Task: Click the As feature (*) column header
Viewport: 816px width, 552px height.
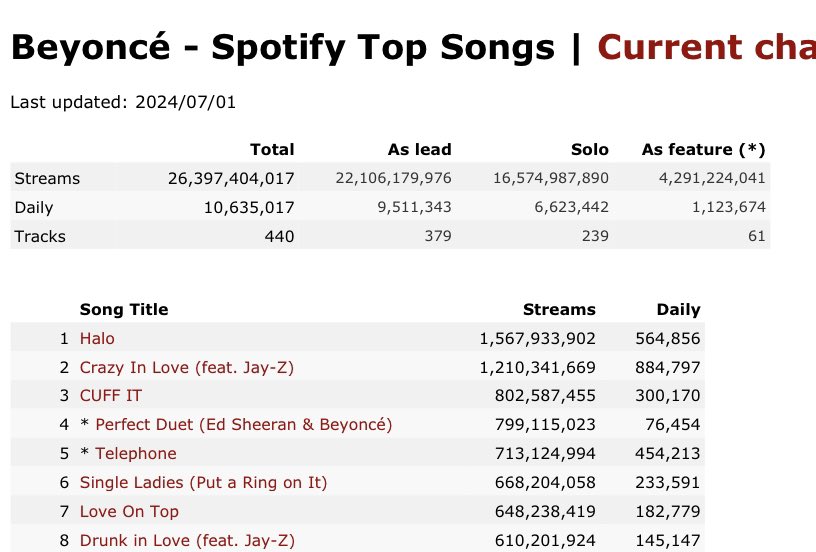Action: 704,150
